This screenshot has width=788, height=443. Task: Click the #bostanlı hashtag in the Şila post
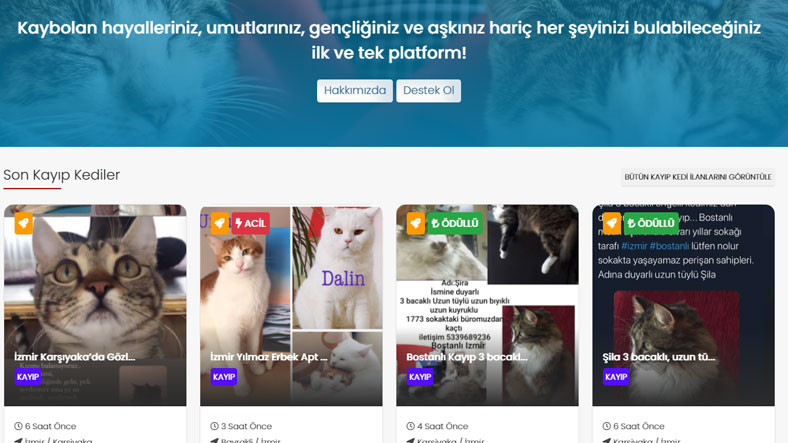[669, 246]
